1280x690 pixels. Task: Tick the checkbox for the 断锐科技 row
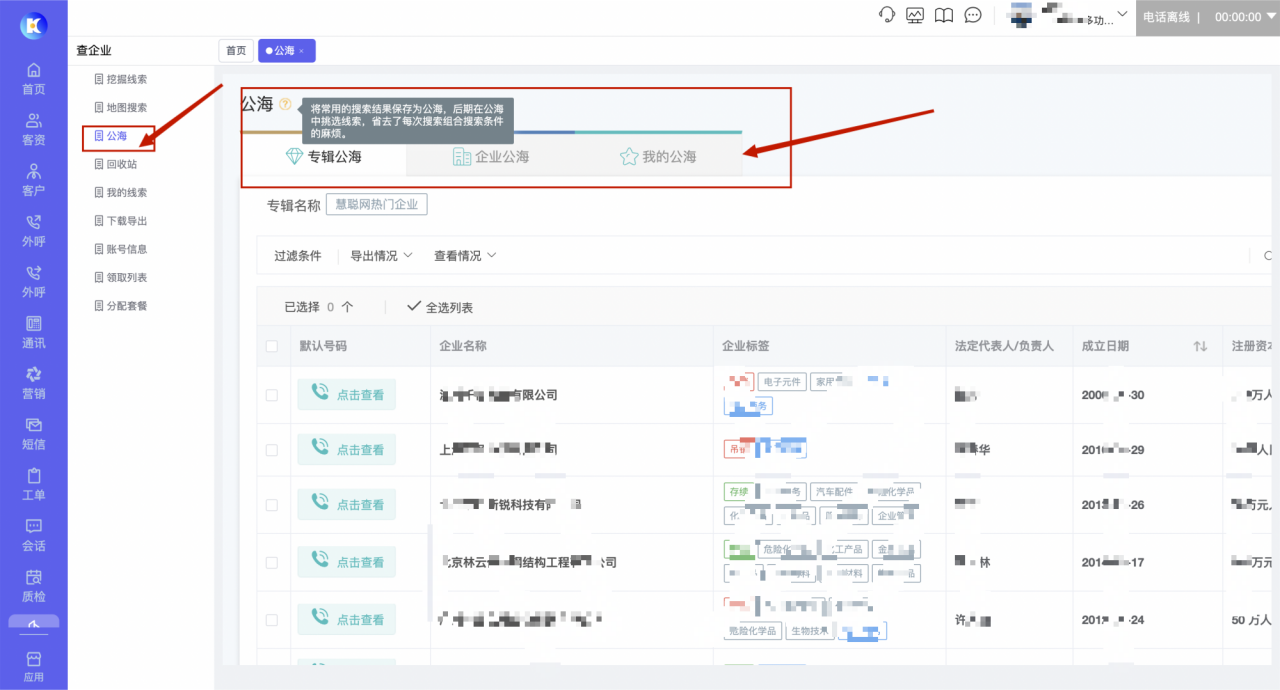tap(272, 505)
